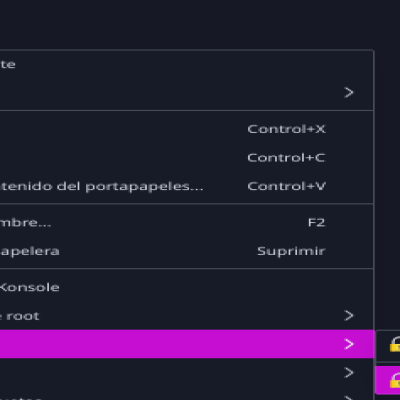Click the padlock icon in the highlighted submenu entry
Screen dimensions: 400x400
coord(395,381)
